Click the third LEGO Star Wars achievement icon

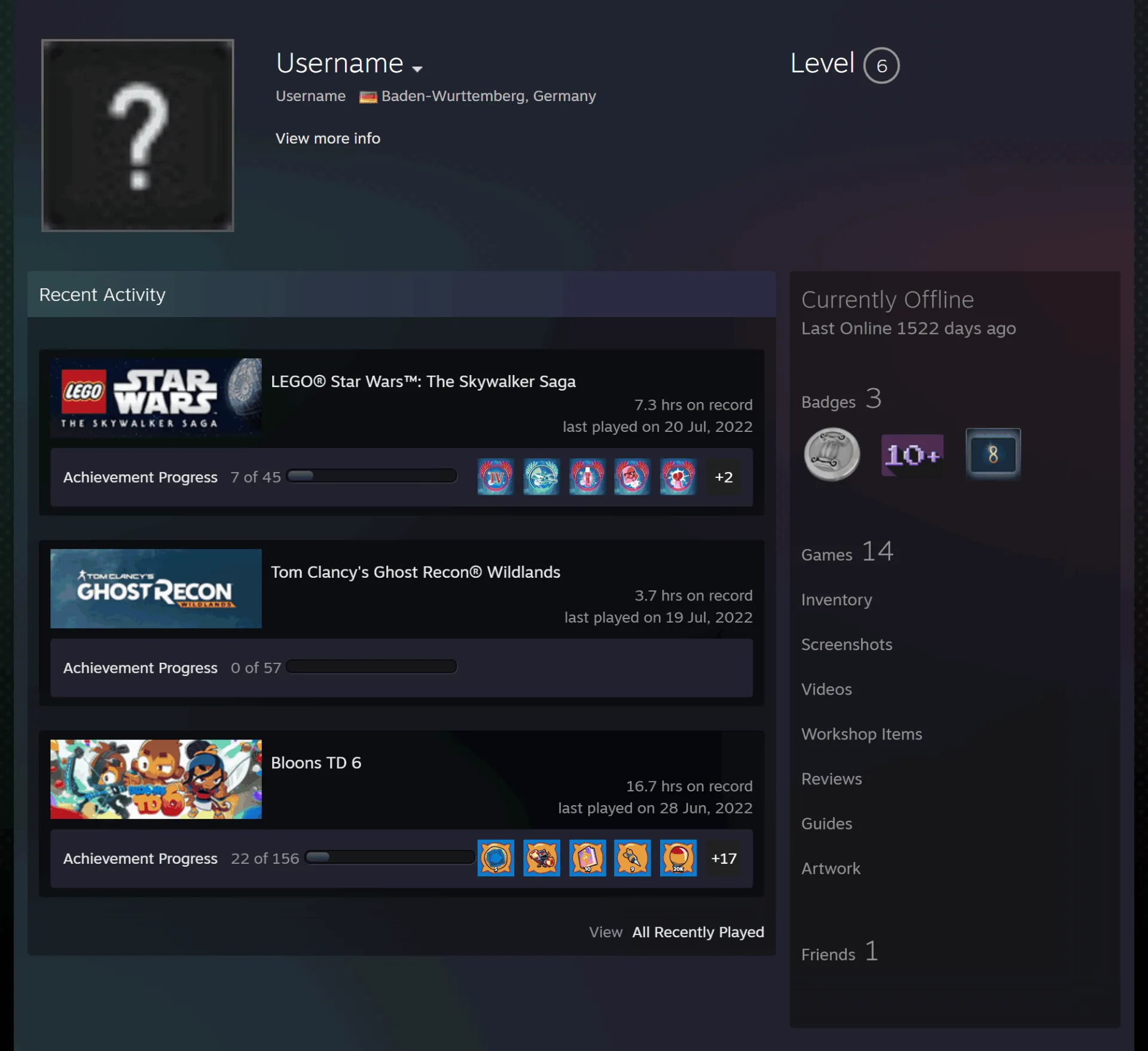(x=587, y=477)
